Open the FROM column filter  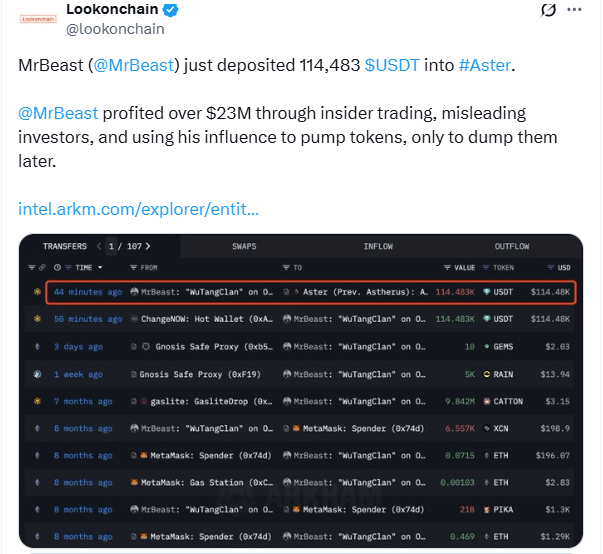pyautogui.click(x=134, y=268)
